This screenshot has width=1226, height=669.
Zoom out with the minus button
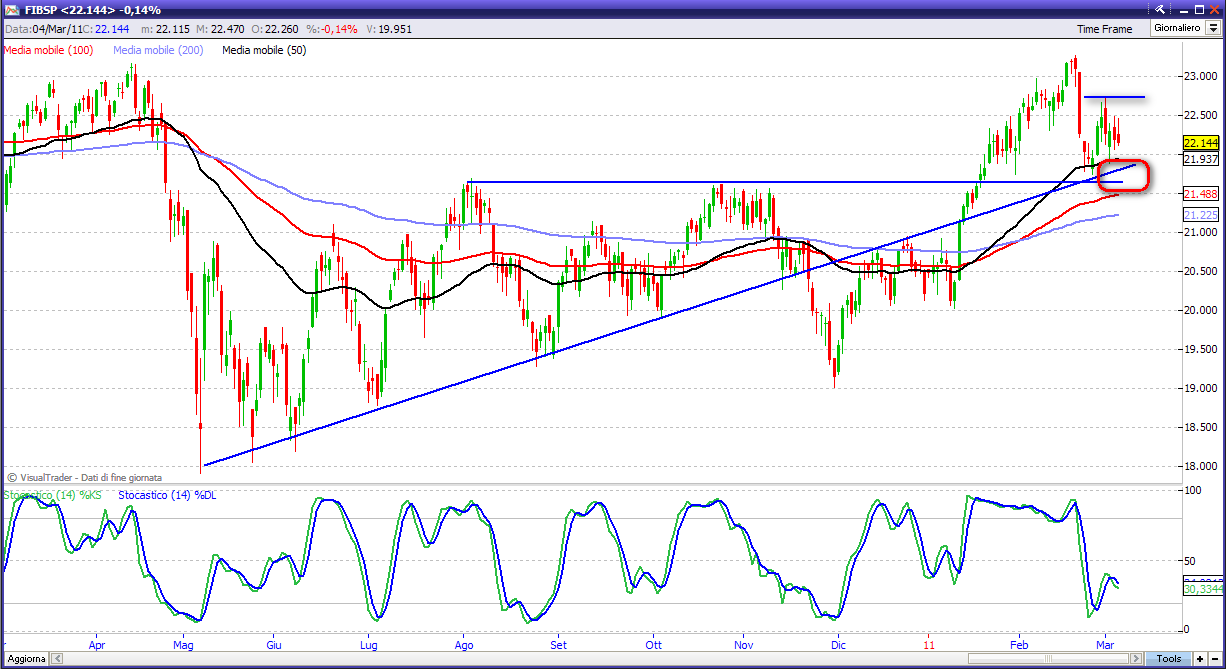click(1214, 658)
